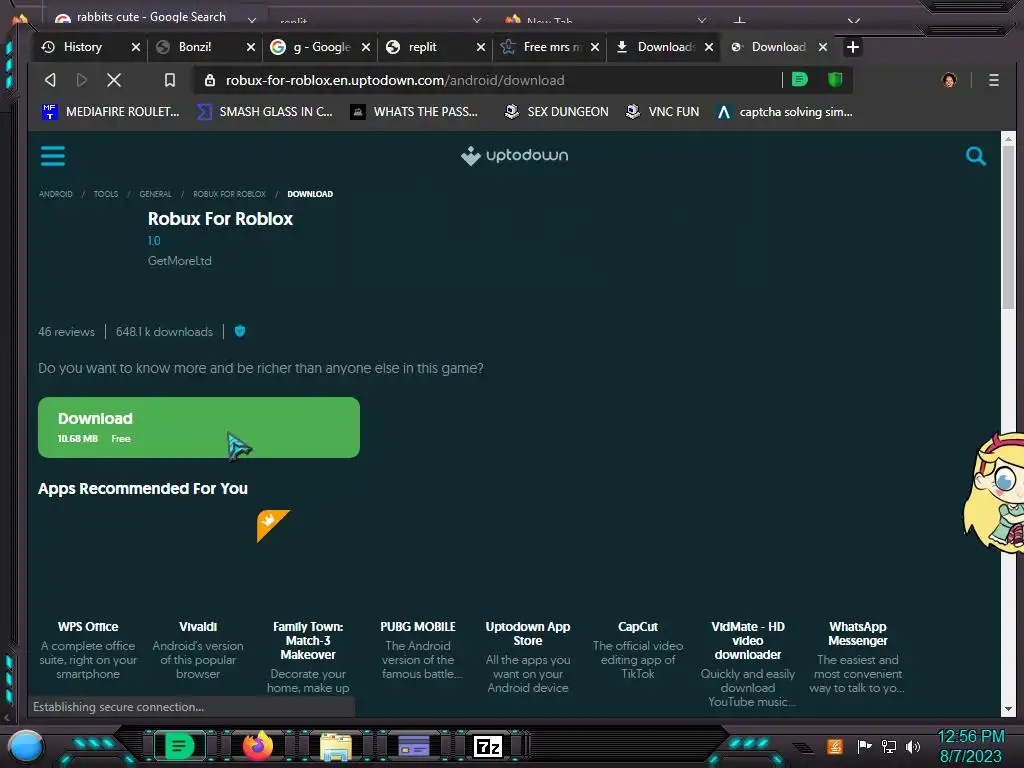The image size is (1024, 768).
Task: Click the address bar URL
Action: click(x=395, y=80)
